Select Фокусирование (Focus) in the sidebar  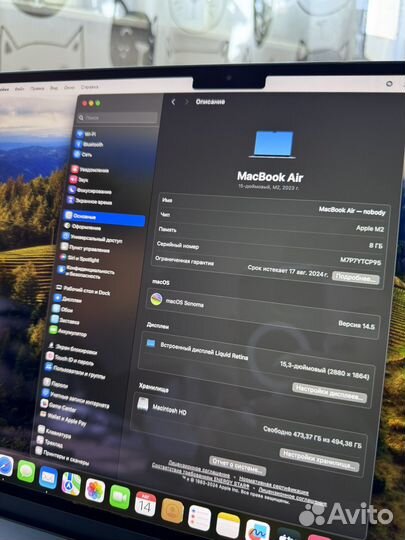pos(90,190)
